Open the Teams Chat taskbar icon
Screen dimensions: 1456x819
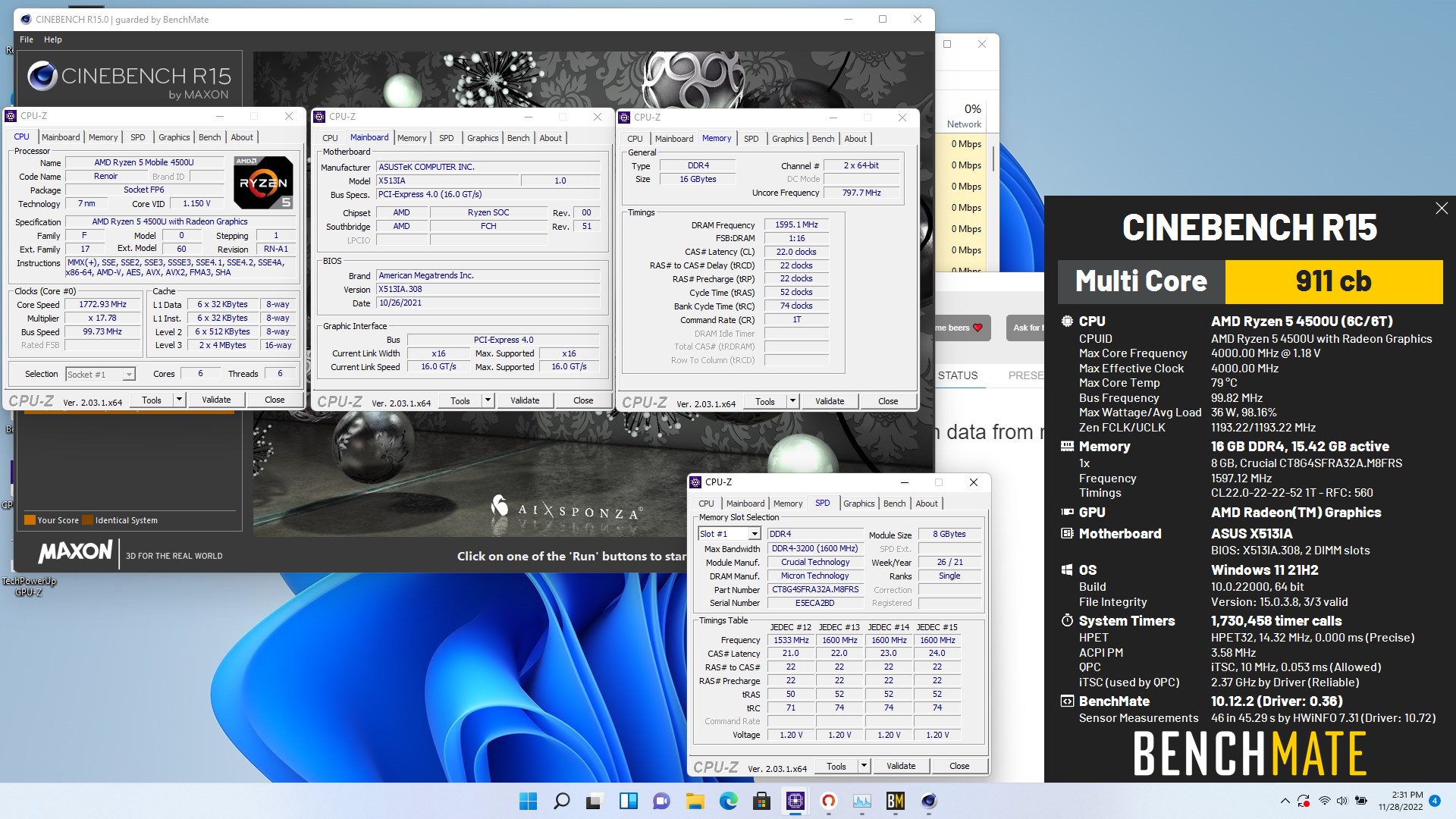click(661, 801)
